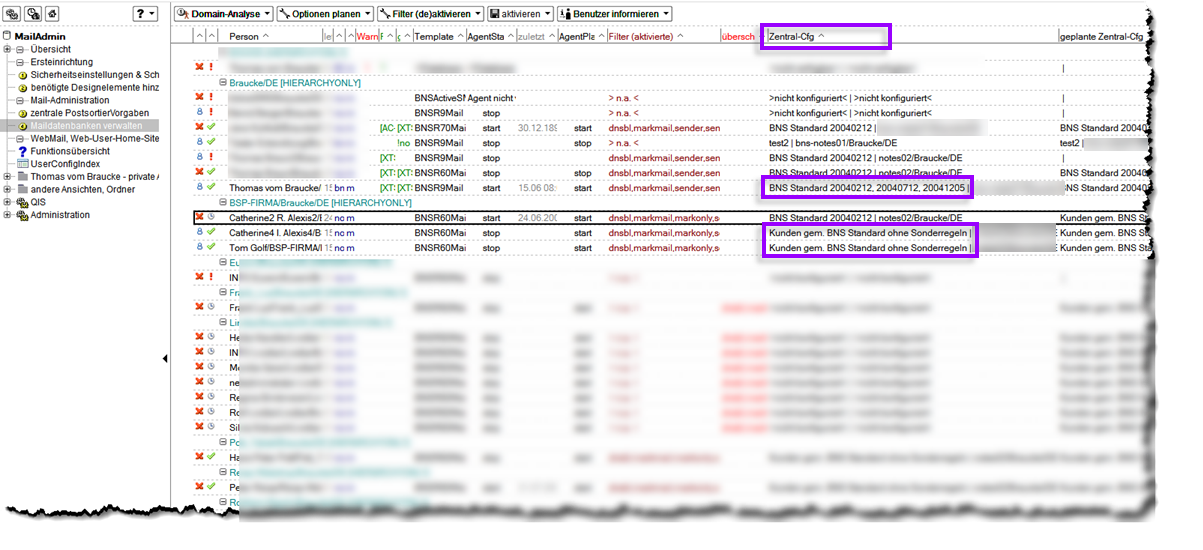1203x550 pixels.
Task: Click the clock icon on Catherine2 row
Action: click(211, 218)
